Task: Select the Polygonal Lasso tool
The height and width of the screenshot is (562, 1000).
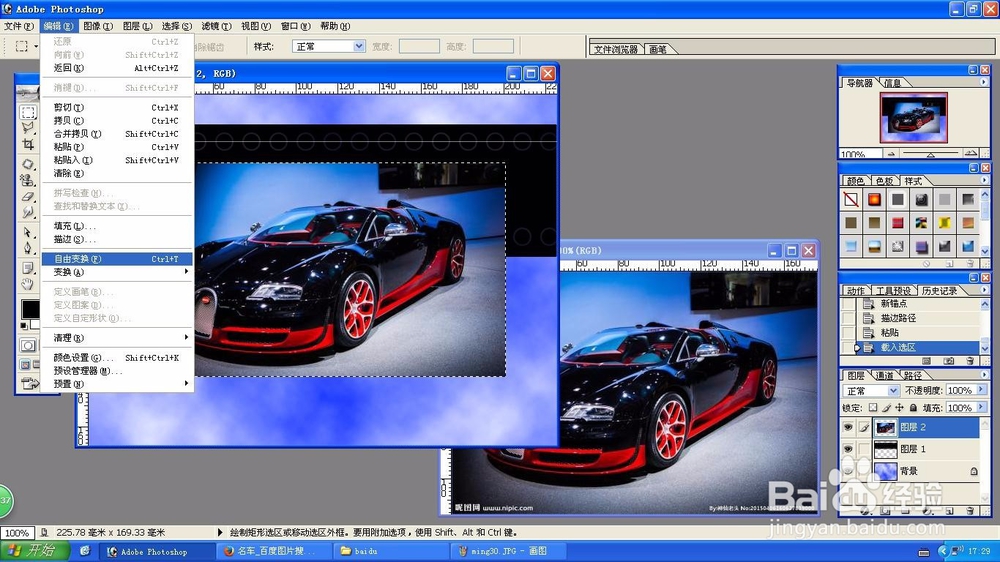Action: click(x=27, y=128)
